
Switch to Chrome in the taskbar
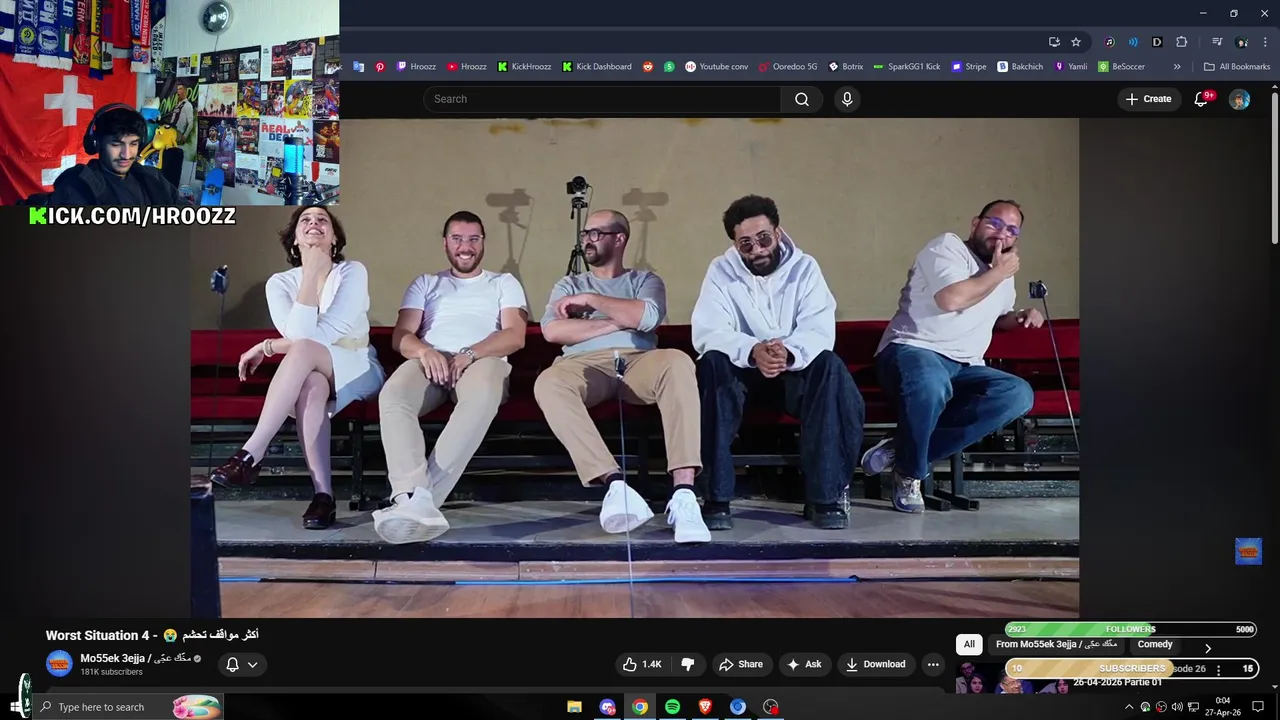[640, 707]
